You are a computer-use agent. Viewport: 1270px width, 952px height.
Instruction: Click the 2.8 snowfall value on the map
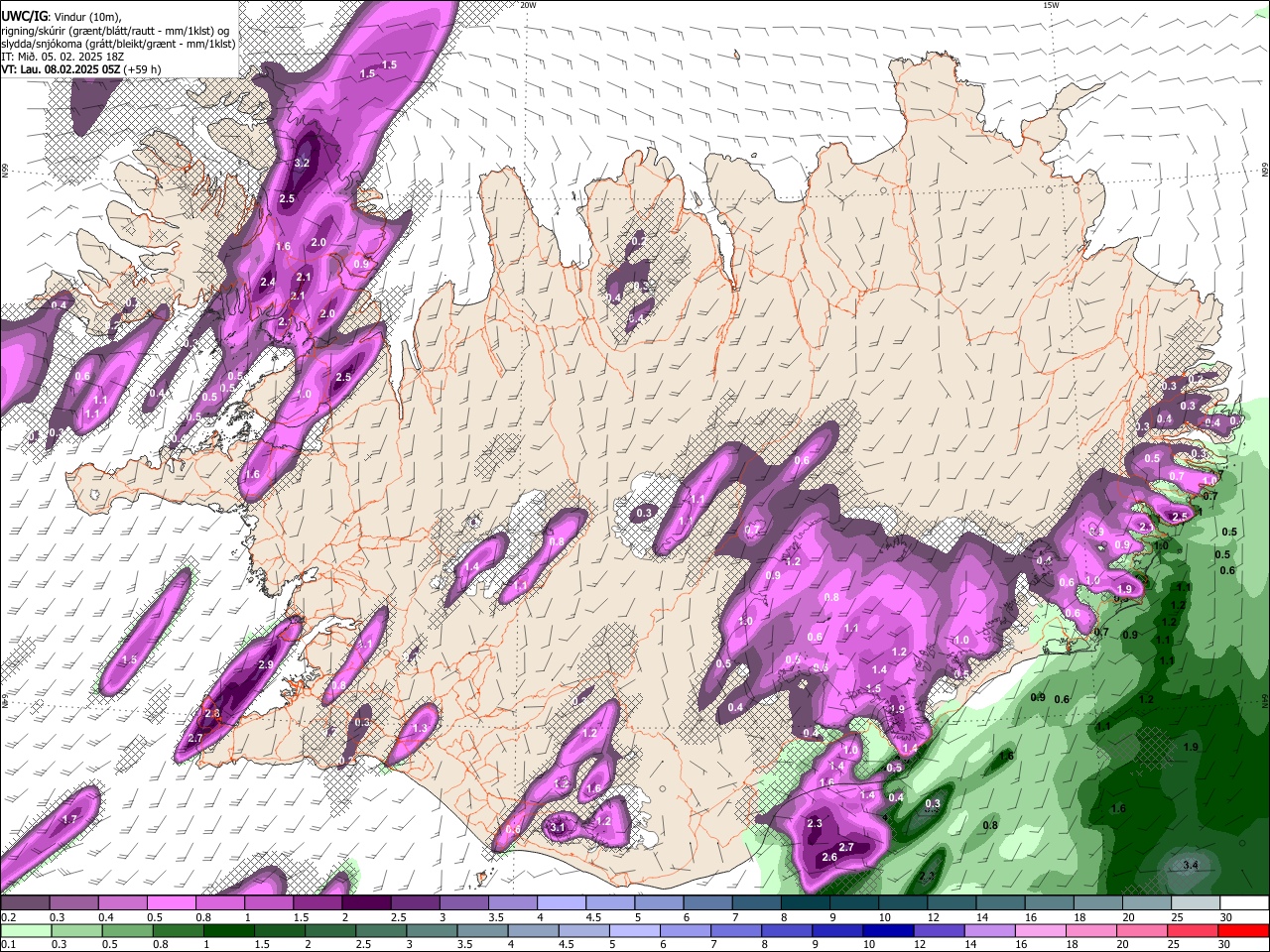(x=212, y=714)
